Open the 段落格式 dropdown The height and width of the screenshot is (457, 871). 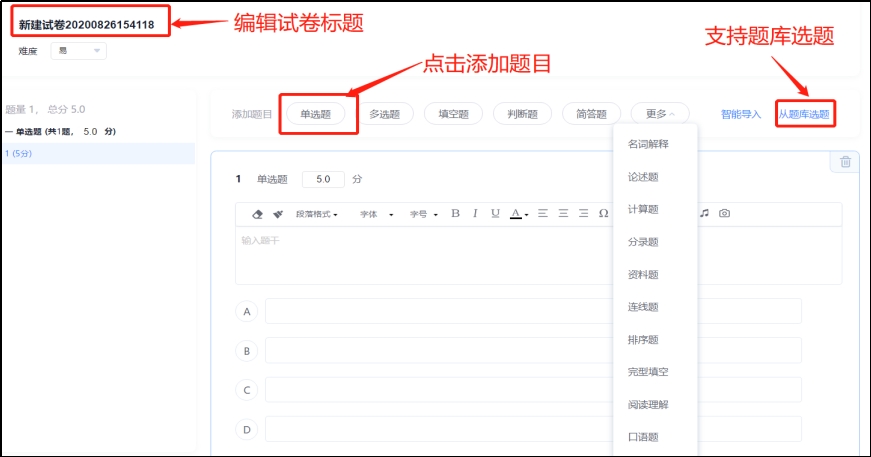pyautogui.click(x=317, y=214)
